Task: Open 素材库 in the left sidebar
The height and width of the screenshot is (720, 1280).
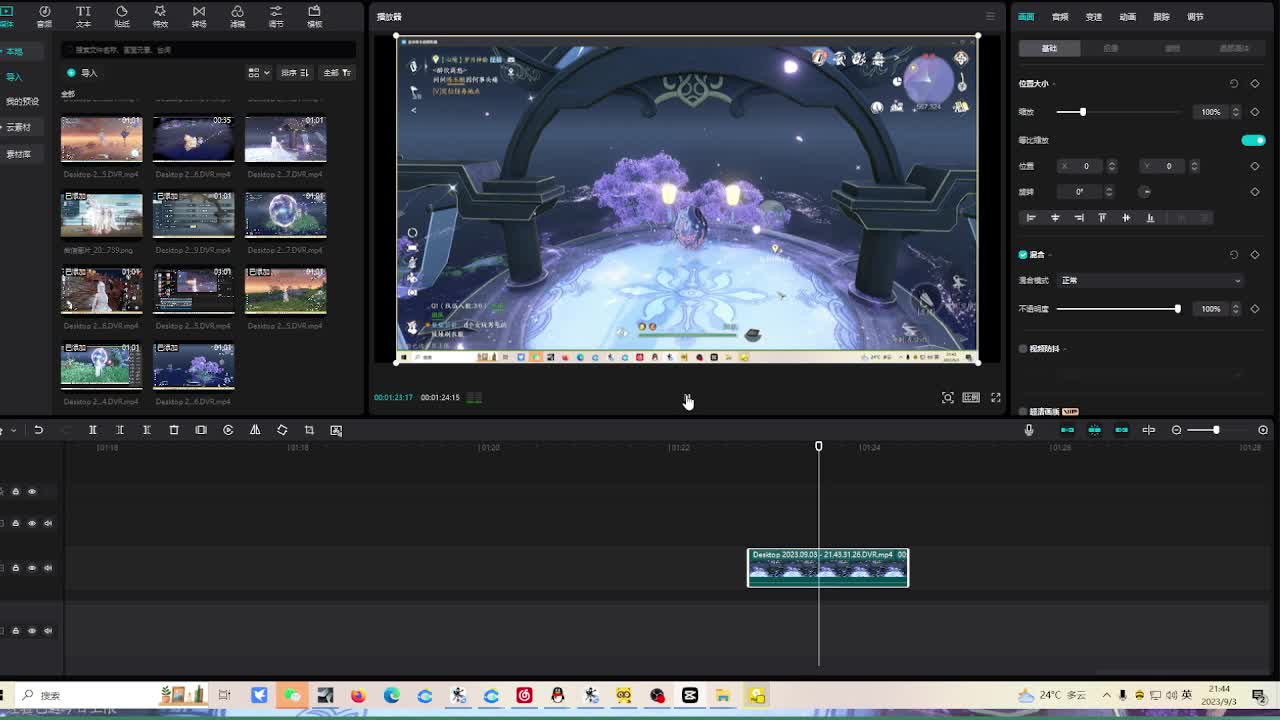Action: (18, 154)
